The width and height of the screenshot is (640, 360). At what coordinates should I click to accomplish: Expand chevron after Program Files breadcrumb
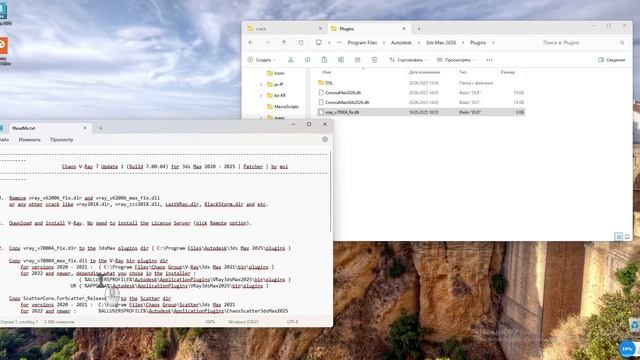384,42
